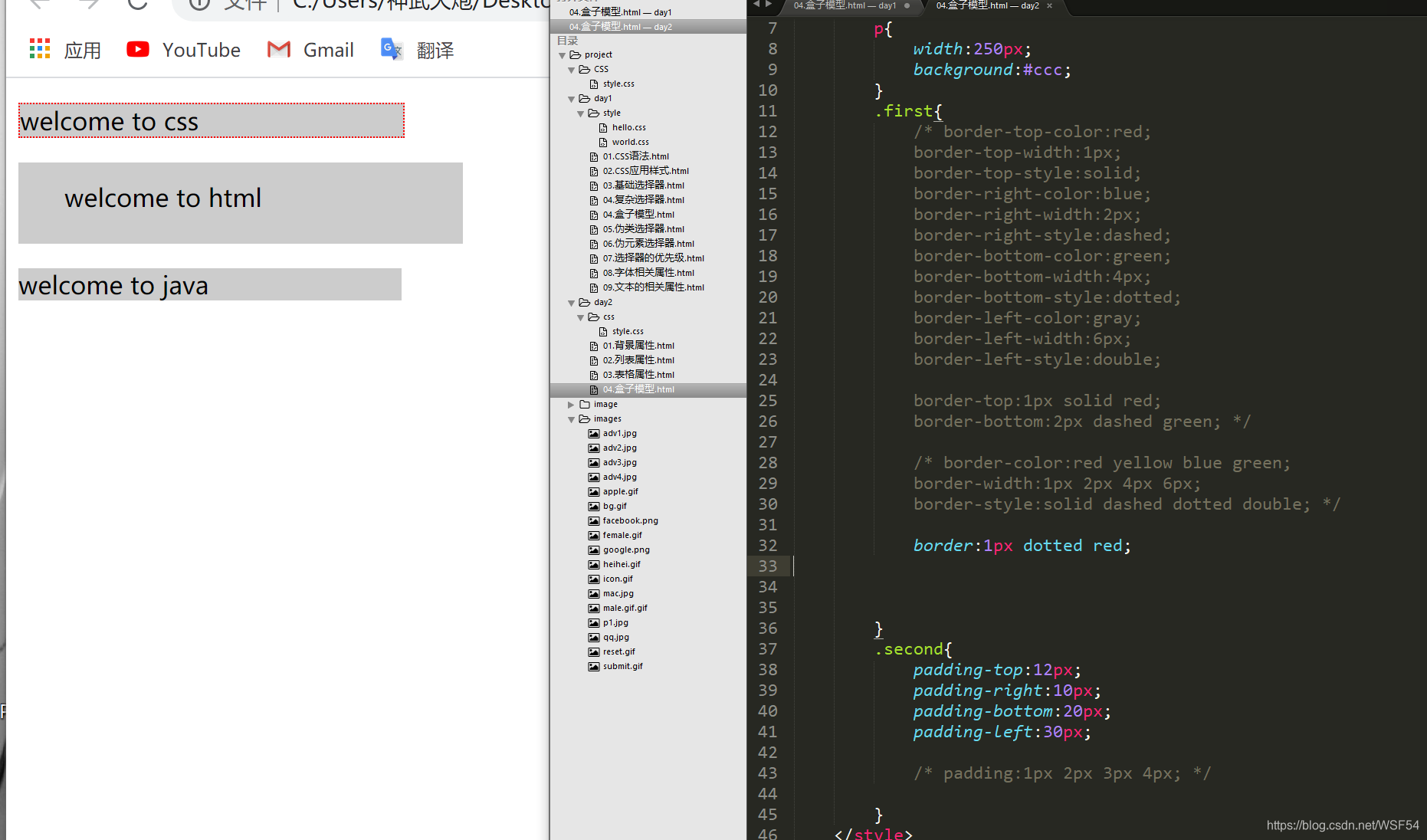Click the 'welcome to css' paragraph in browser
This screenshot has height=840, width=1427.
(x=212, y=121)
